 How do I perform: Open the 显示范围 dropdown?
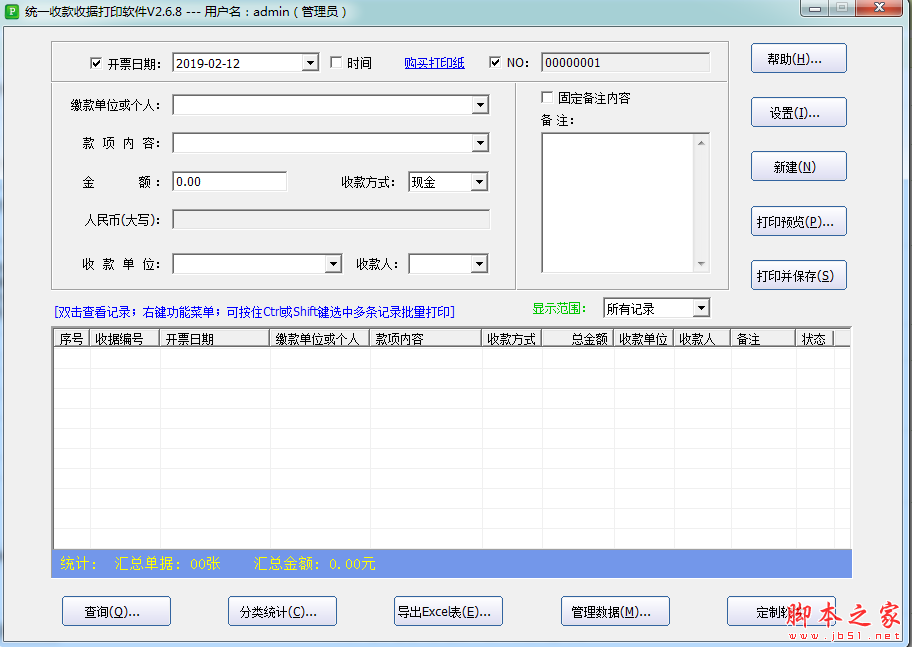coord(701,308)
